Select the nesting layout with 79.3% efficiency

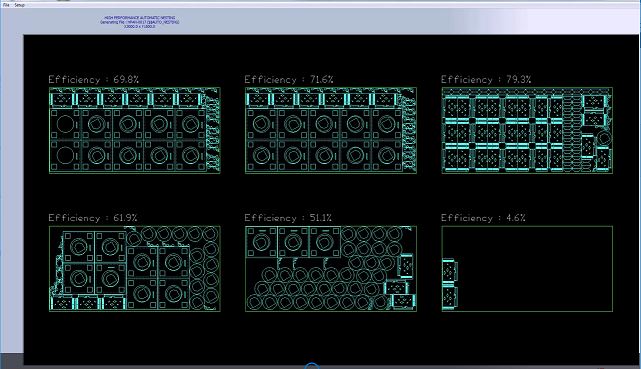click(527, 130)
